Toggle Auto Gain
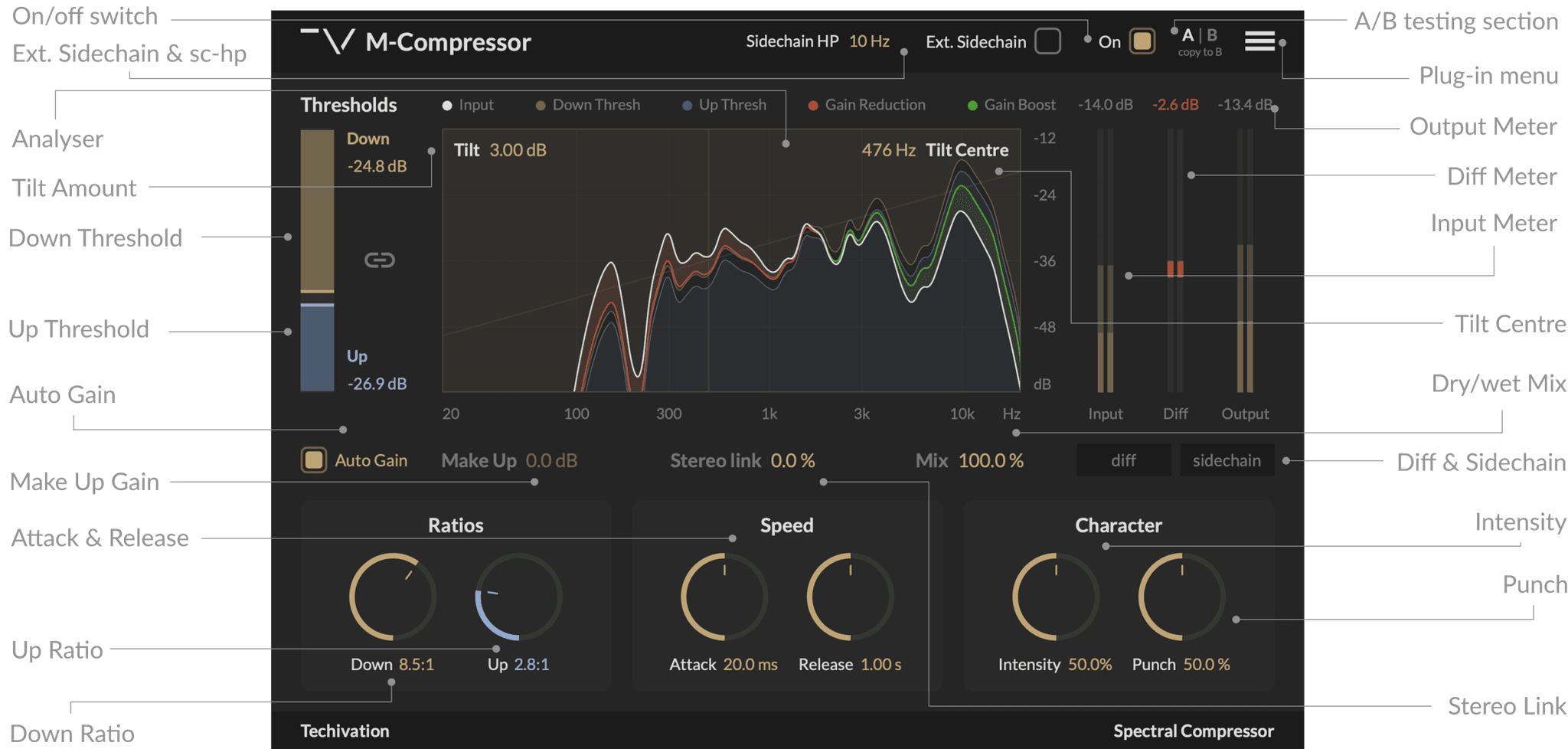 pos(313,460)
